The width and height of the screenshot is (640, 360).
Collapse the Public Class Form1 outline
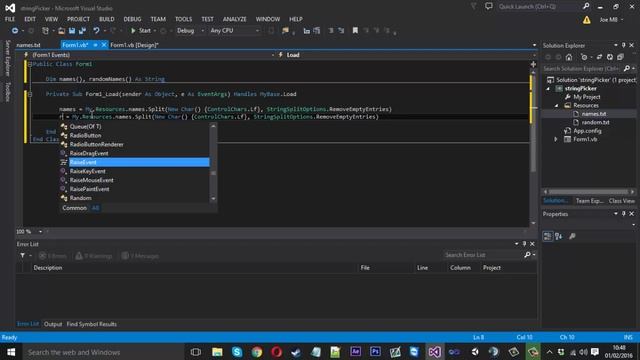coord(30,64)
